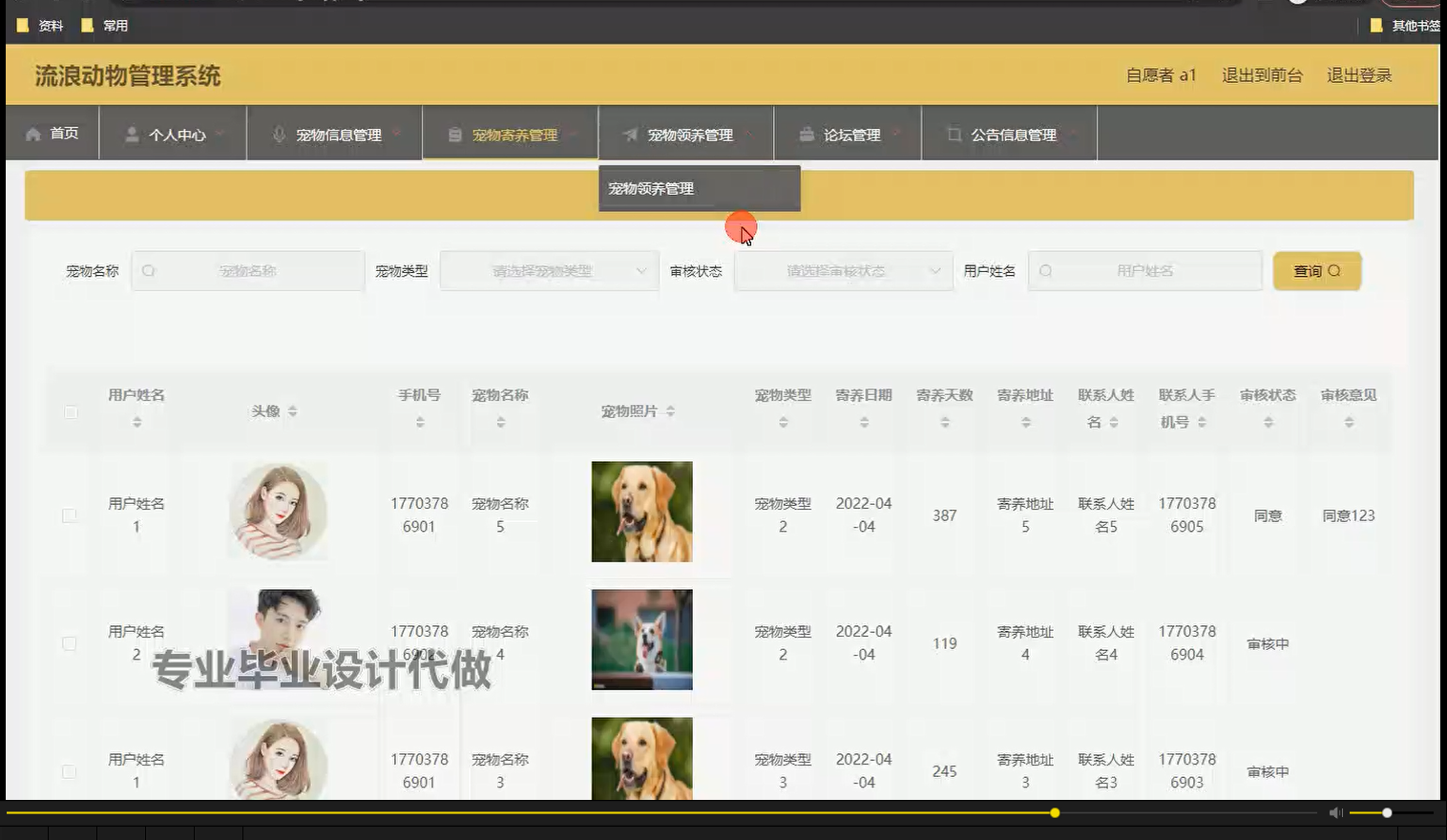Check the row checkbox for 用户姓名2
The width and height of the screenshot is (1447, 840).
[x=69, y=643]
